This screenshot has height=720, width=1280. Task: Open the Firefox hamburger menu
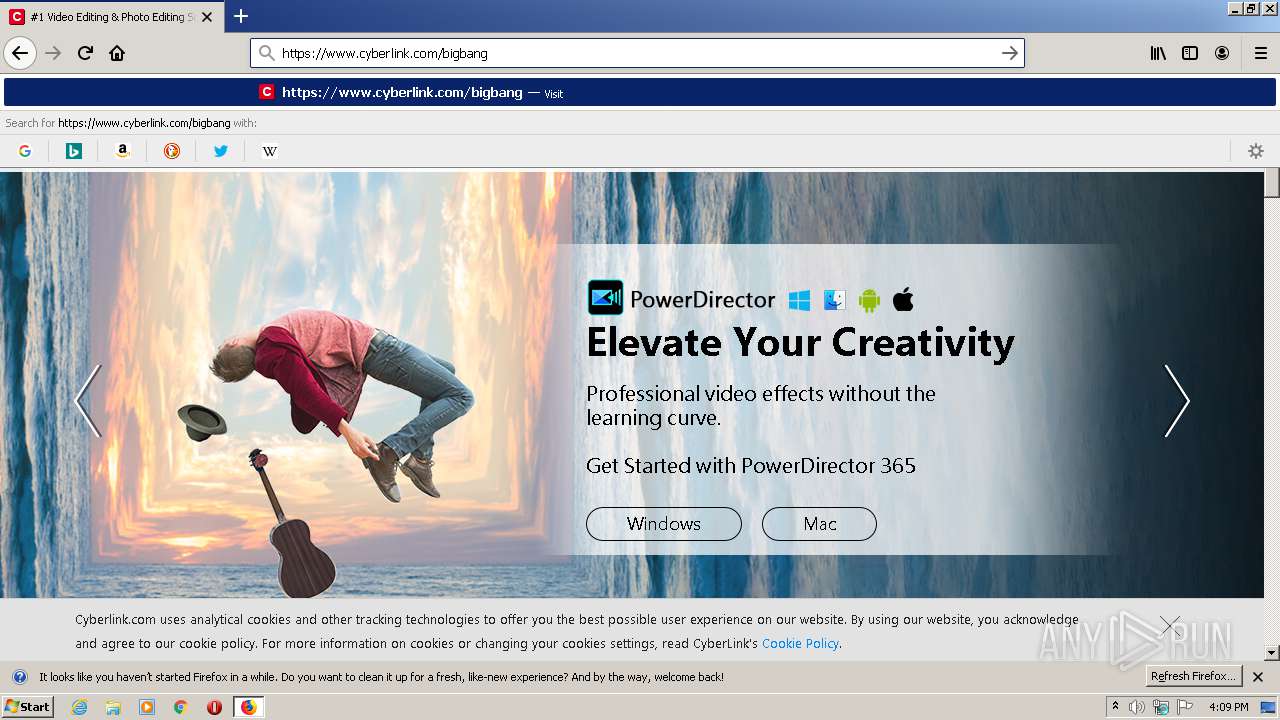1260,53
